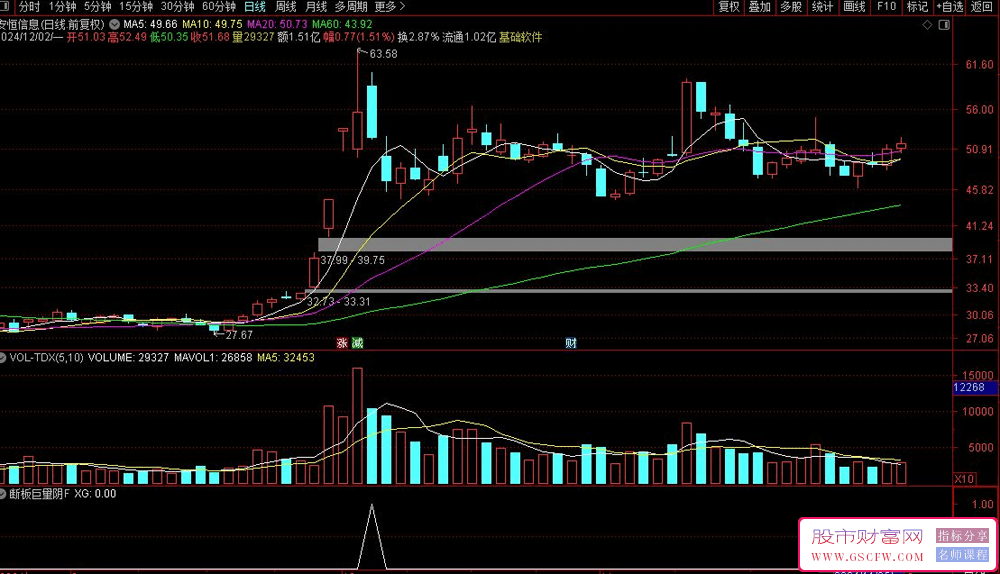Click the 换2.87% turnover value
Viewport: 1000px width, 574px height.
(x=418, y=37)
